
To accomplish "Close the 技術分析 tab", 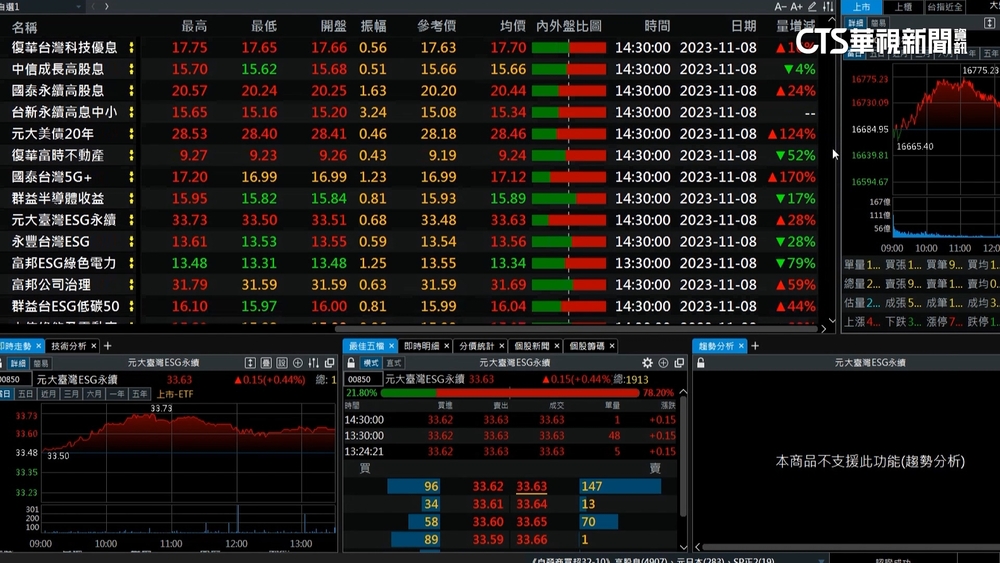I will point(94,346).
